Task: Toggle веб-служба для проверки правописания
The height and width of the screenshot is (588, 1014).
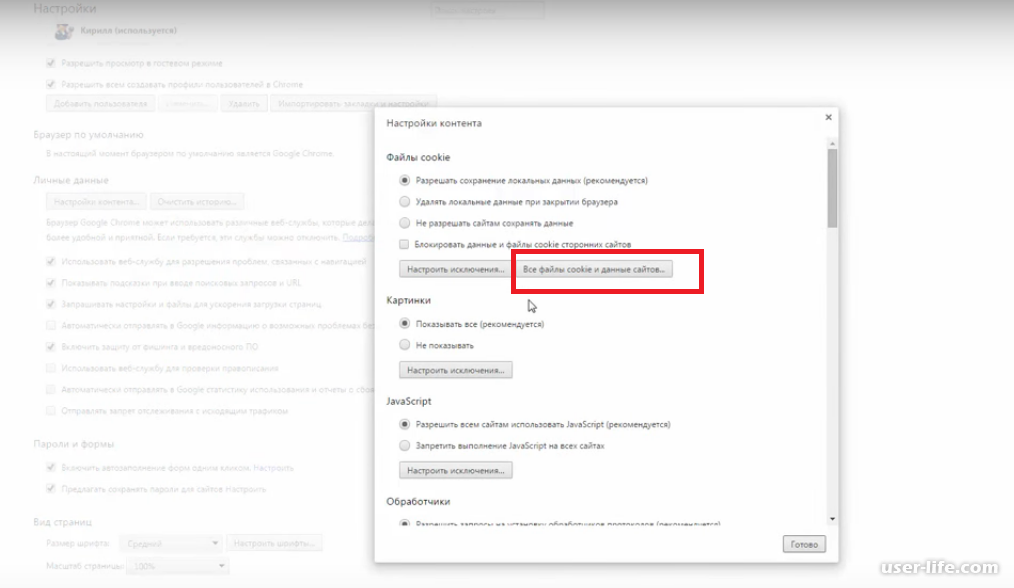Action: (x=50, y=369)
